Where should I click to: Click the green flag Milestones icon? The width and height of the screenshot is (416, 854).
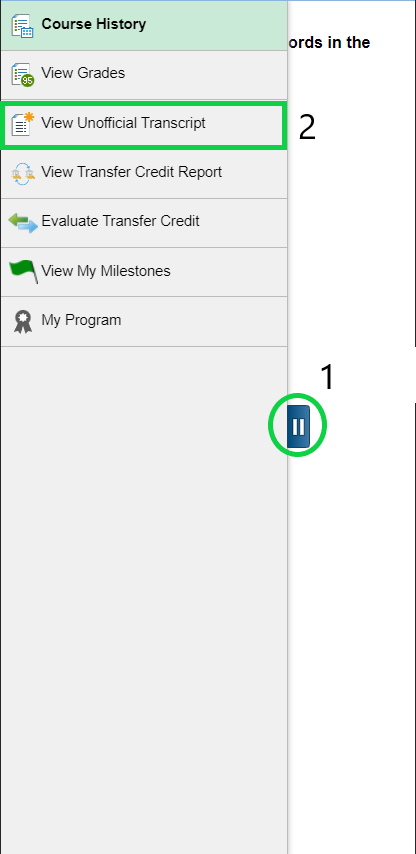[23, 271]
